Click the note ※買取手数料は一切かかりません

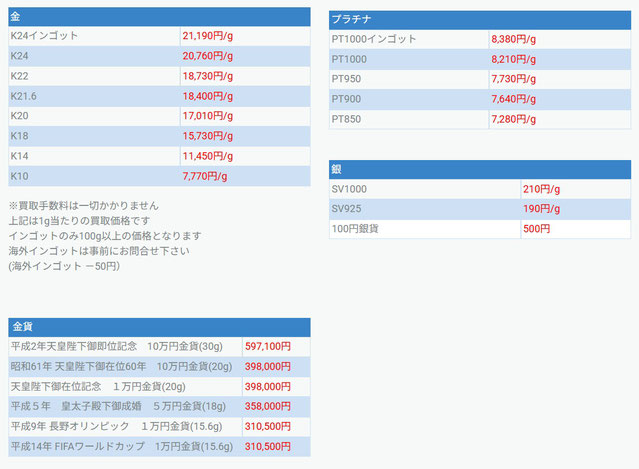coord(84,205)
